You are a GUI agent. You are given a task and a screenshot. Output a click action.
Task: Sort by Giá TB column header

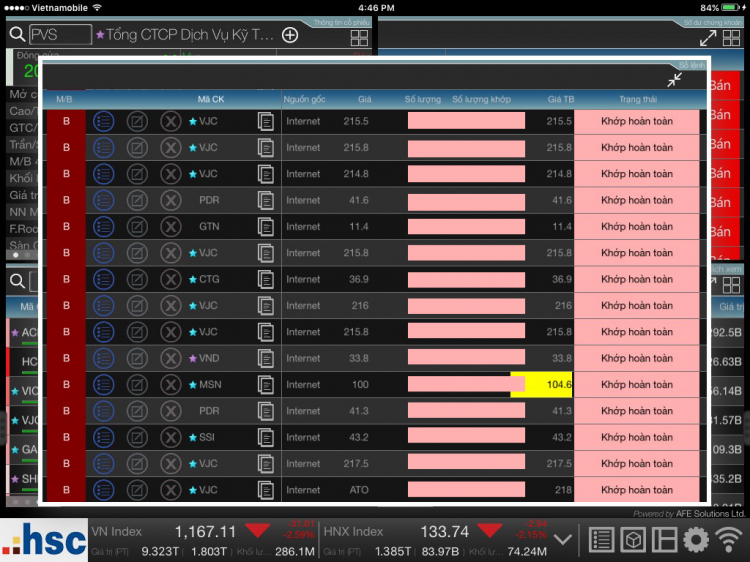[561, 99]
